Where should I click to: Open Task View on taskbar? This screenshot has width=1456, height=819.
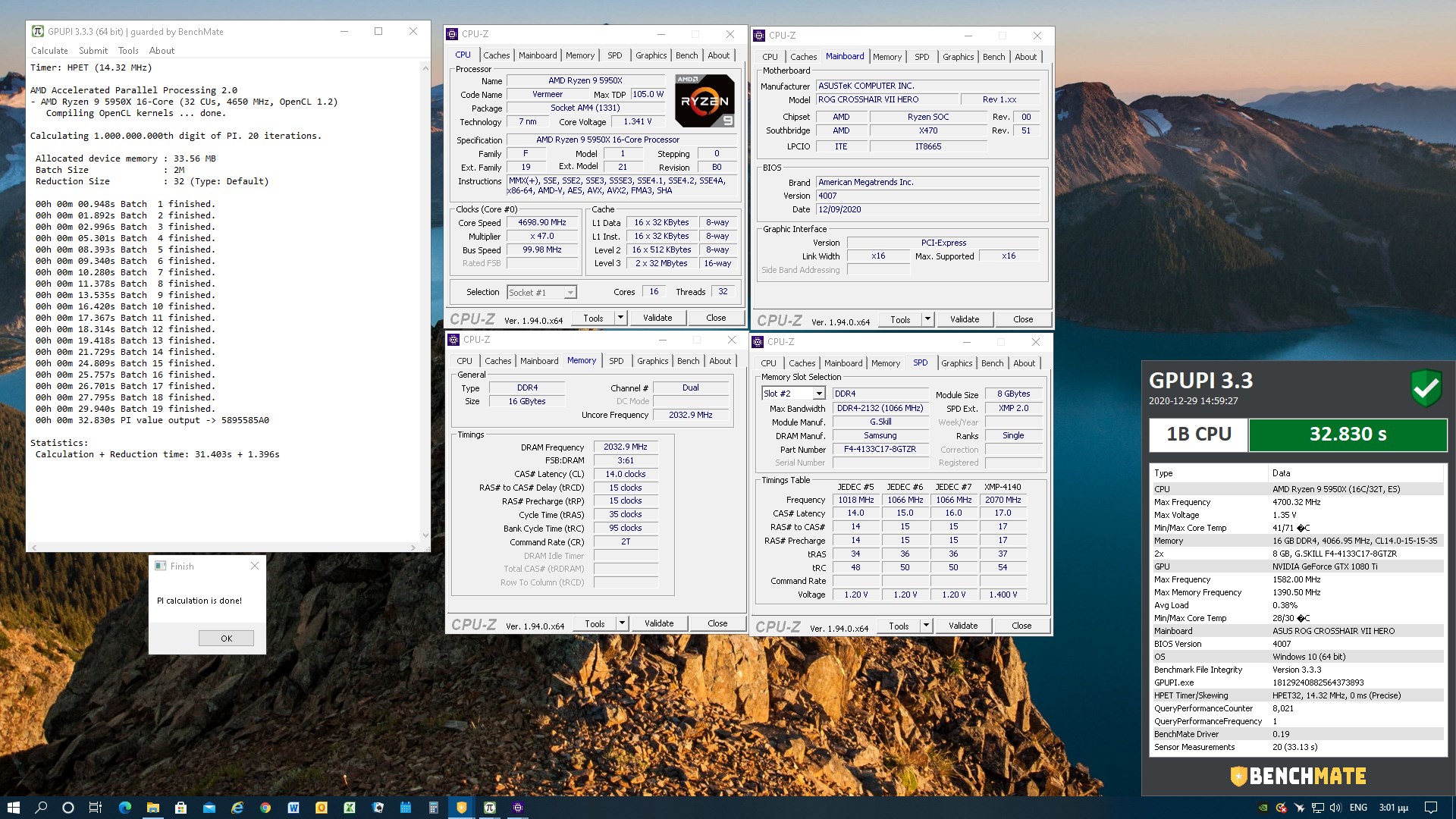(96, 808)
